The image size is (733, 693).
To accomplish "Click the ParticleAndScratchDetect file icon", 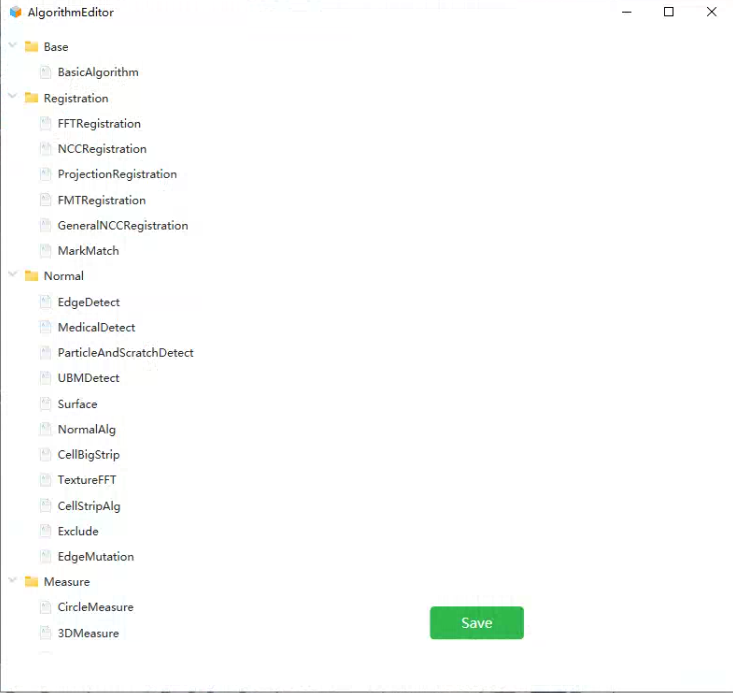I will [45, 353].
